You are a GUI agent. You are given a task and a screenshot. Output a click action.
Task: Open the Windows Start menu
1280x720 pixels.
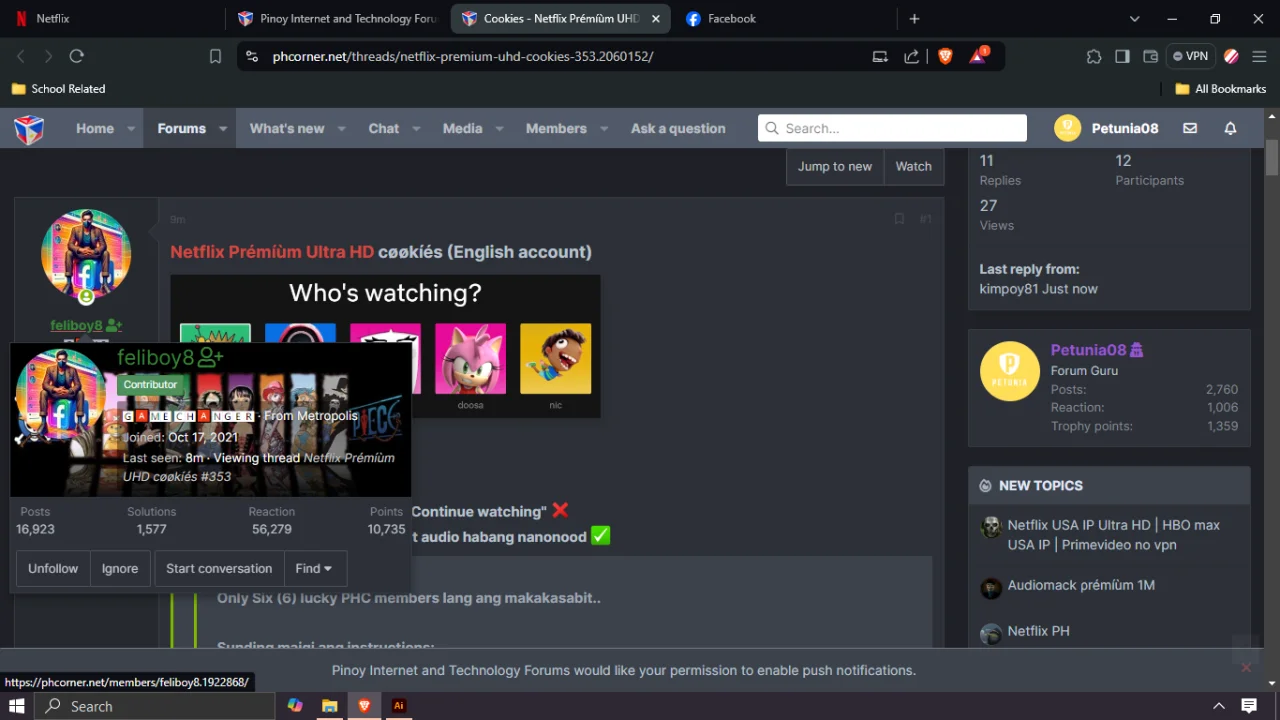pyautogui.click(x=16, y=706)
